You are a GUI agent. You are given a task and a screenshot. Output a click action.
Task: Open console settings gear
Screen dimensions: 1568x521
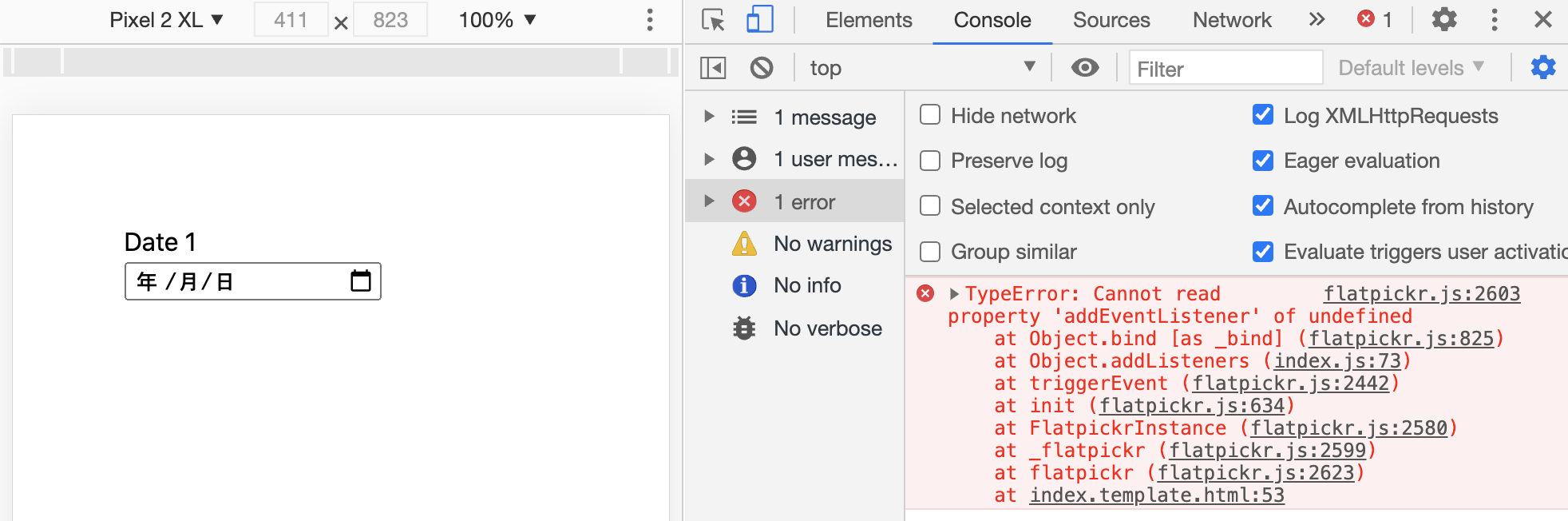1542,67
